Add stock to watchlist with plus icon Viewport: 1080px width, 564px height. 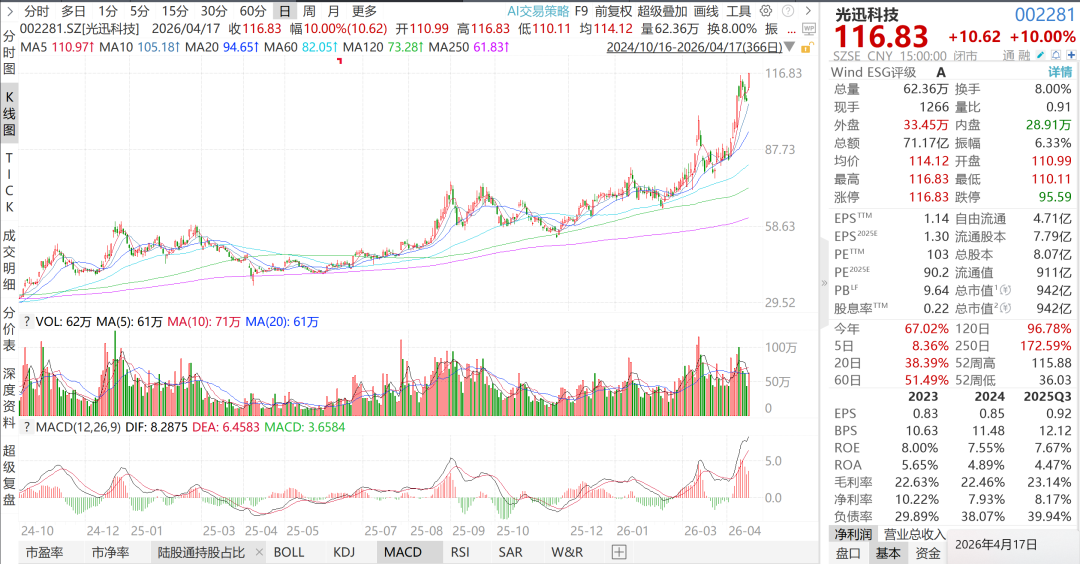(1069, 56)
